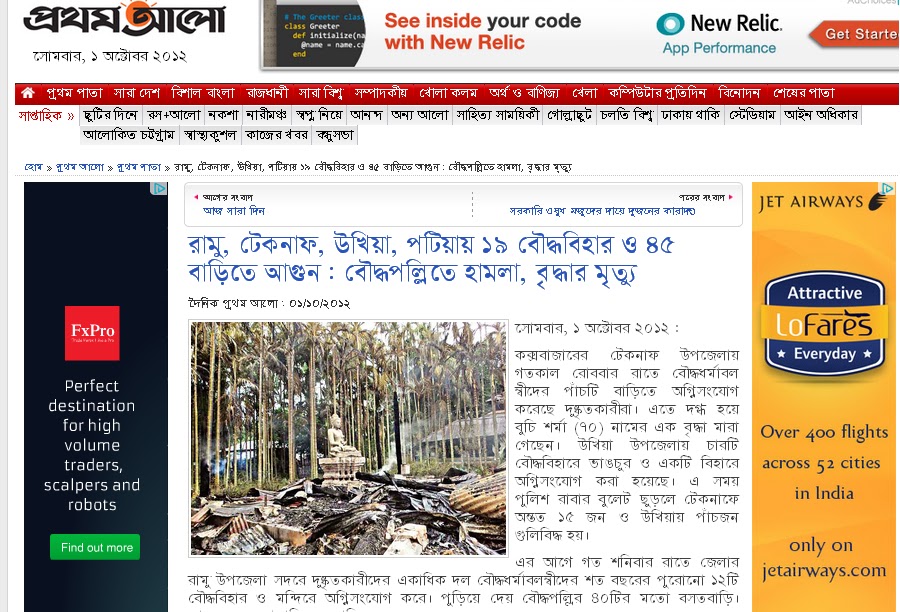The image size is (900, 612).
Task: Select the স্টেডিয়াম weekly tab
Action: point(752,115)
